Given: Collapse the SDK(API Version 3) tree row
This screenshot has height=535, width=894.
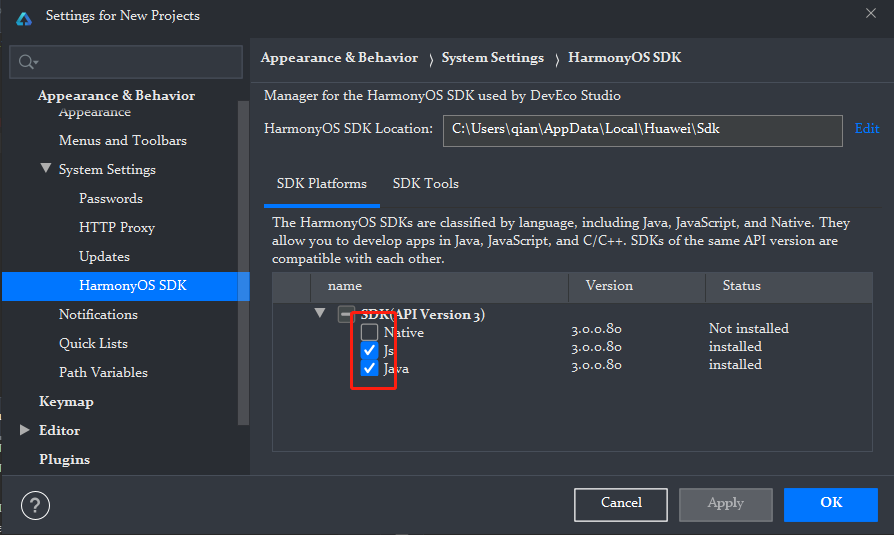Looking at the screenshot, I should point(320,313).
